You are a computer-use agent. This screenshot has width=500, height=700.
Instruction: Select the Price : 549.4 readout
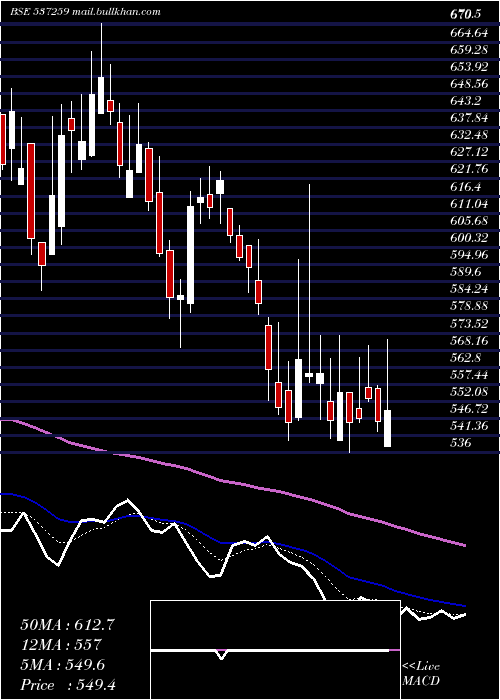point(67,685)
